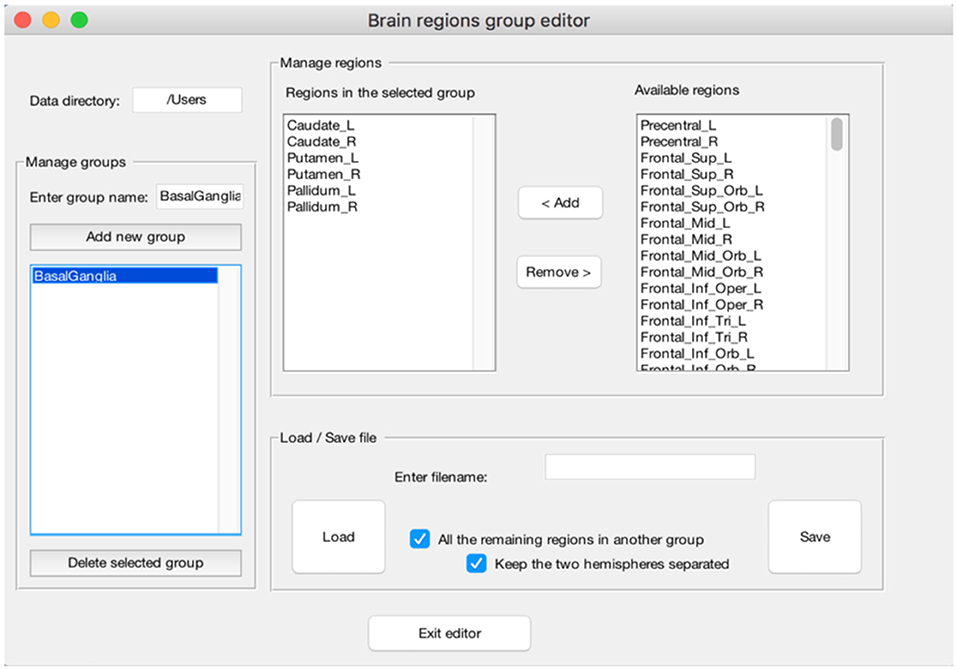The image size is (957, 670).
Task: Select Frontal_Mid_R in Available regions
Action: coord(732,240)
